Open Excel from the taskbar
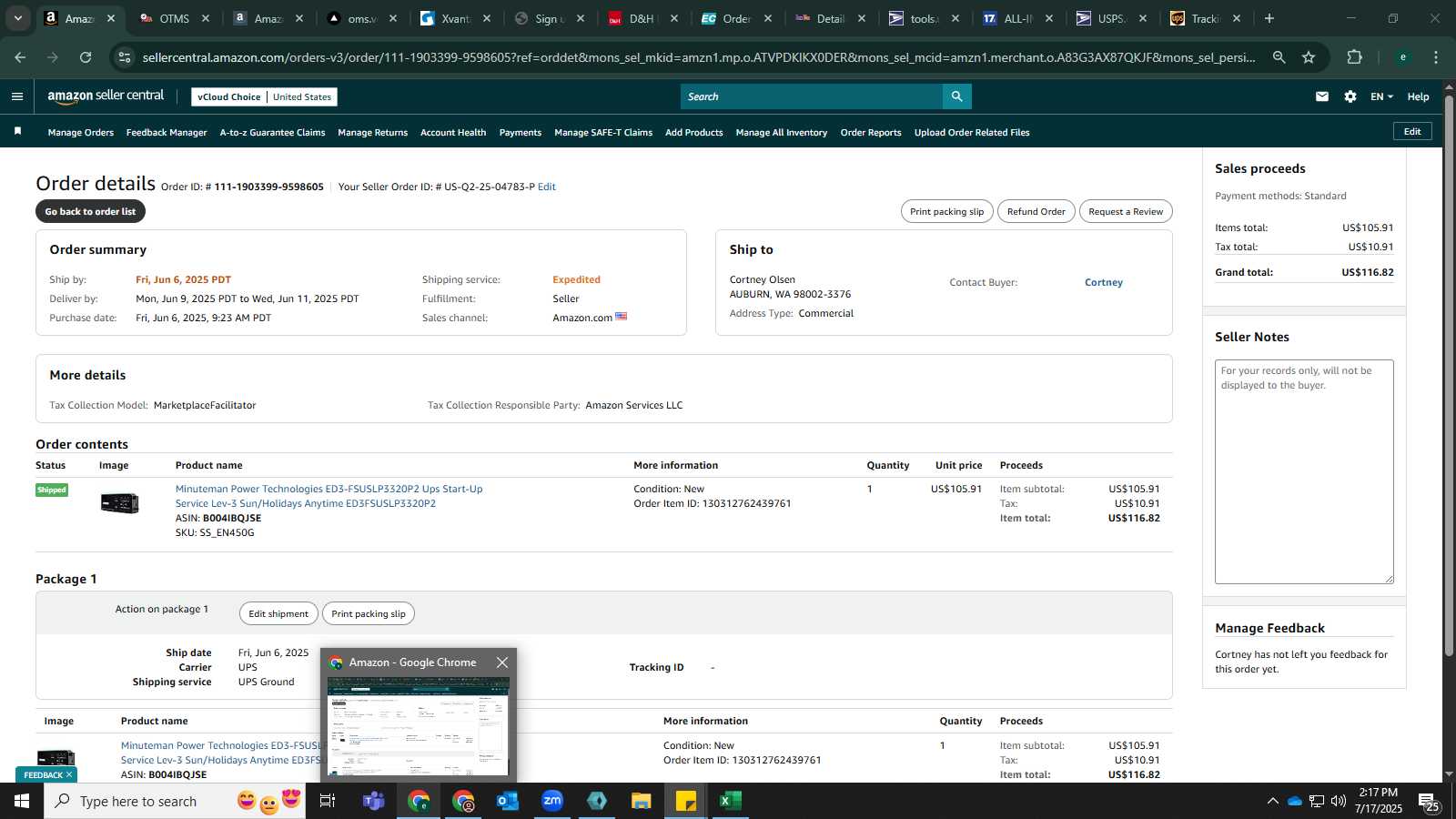1456x819 pixels. pyautogui.click(x=731, y=801)
